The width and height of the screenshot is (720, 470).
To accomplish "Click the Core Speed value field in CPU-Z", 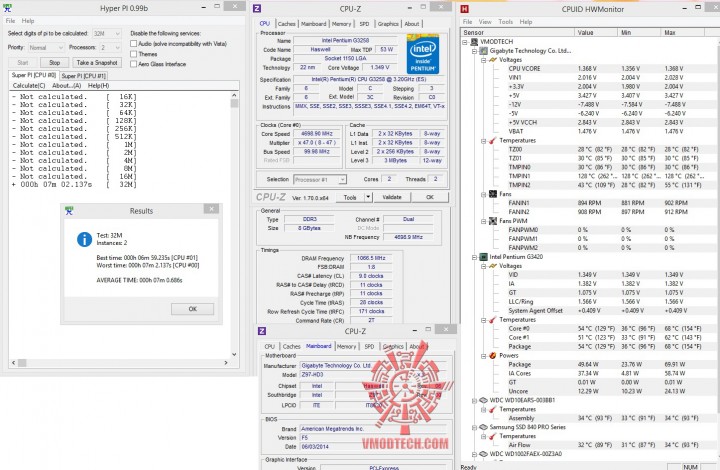I will click(x=317, y=134).
